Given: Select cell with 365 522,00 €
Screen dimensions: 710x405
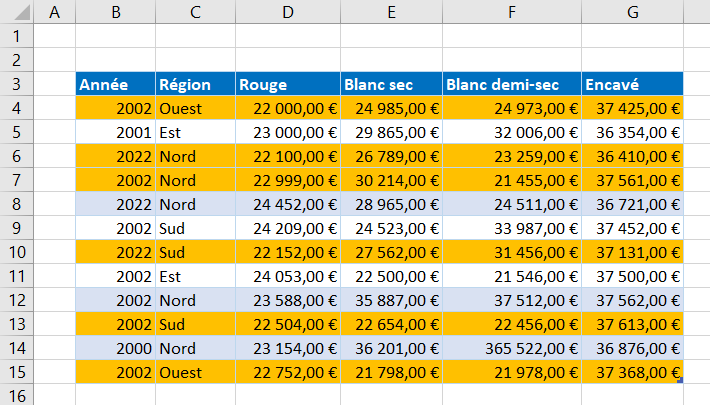Looking at the screenshot, I should click(x=512, y=348).
